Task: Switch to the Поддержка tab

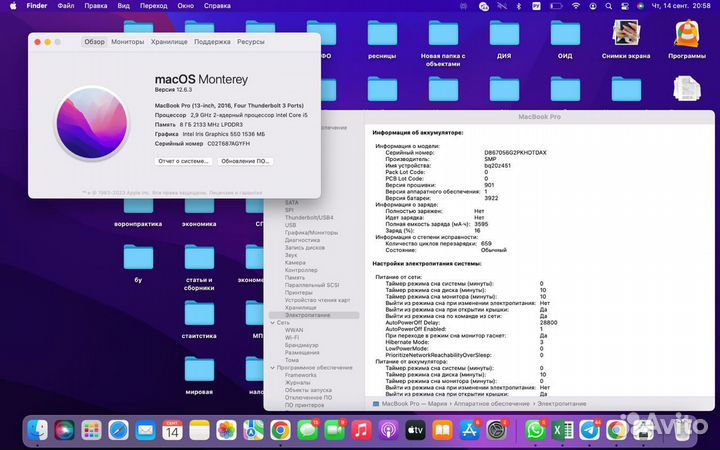Action: [x=212, y=42]
